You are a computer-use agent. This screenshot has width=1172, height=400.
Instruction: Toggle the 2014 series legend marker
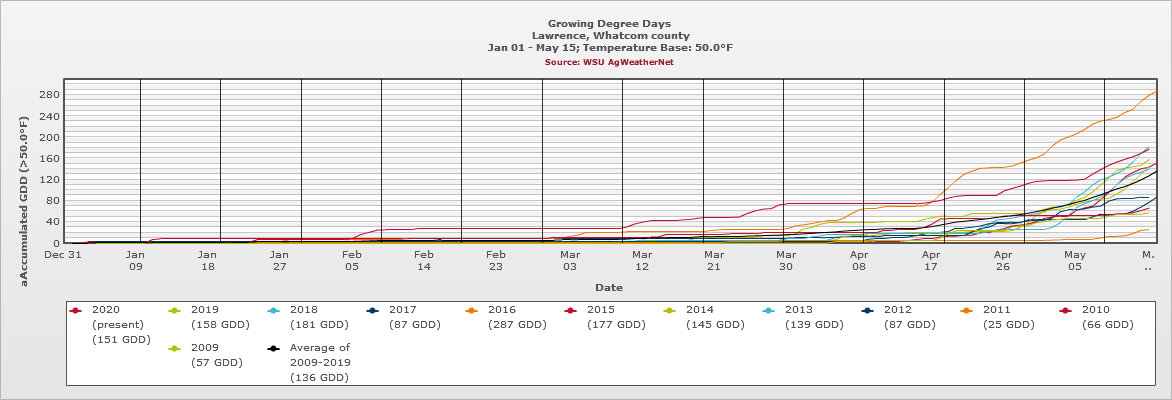[670, 310]
